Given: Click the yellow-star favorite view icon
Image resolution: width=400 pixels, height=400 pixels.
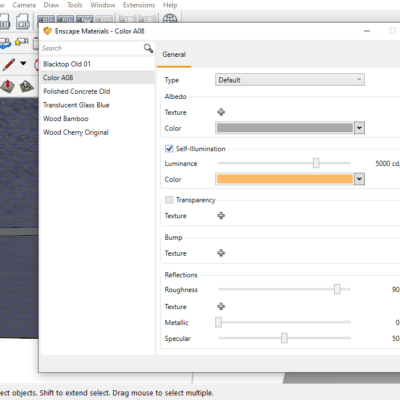Looking at the screenshot, I should click(22, 42).
